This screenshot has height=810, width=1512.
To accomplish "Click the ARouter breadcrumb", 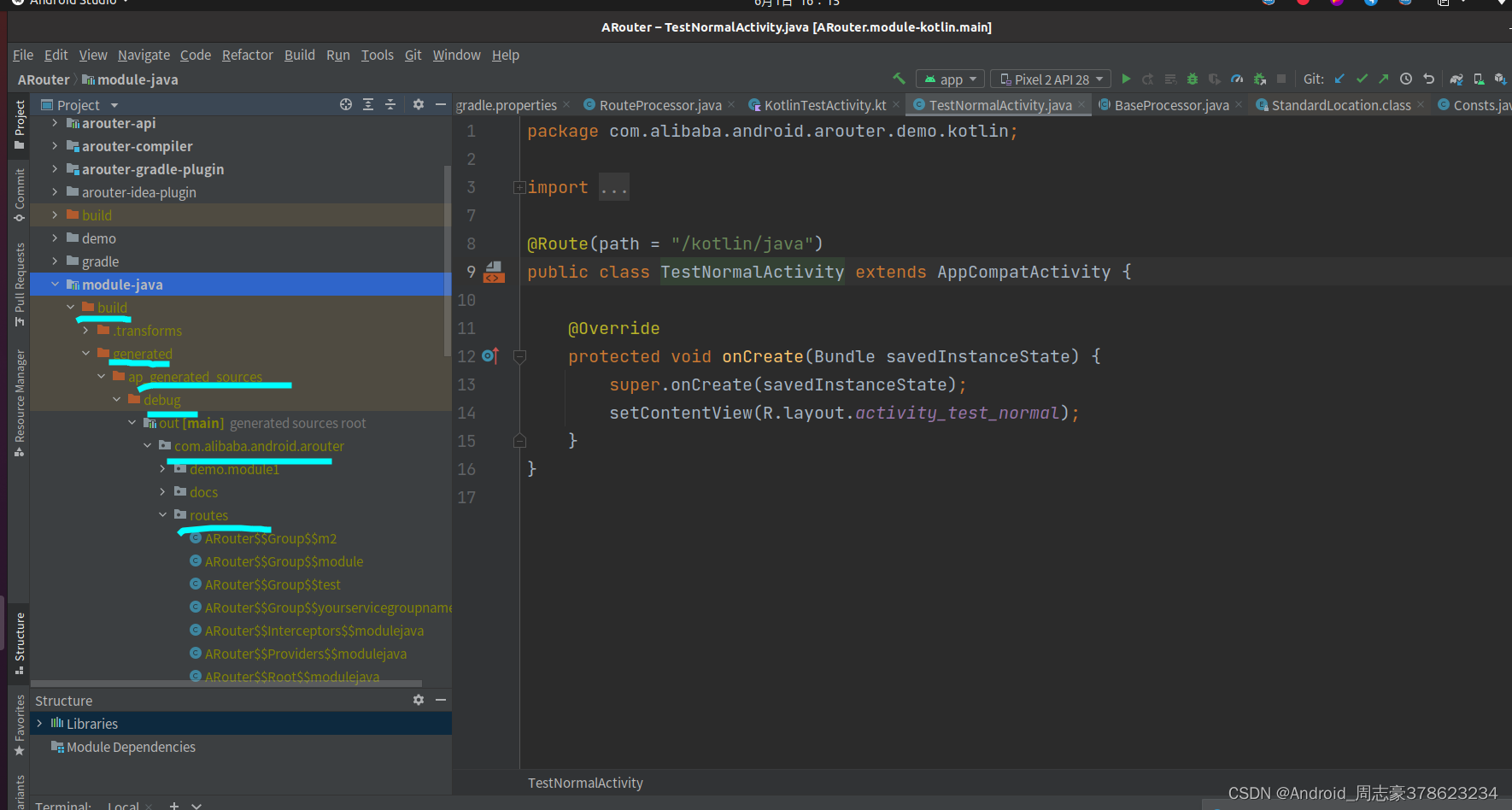I will pos(44,79).
